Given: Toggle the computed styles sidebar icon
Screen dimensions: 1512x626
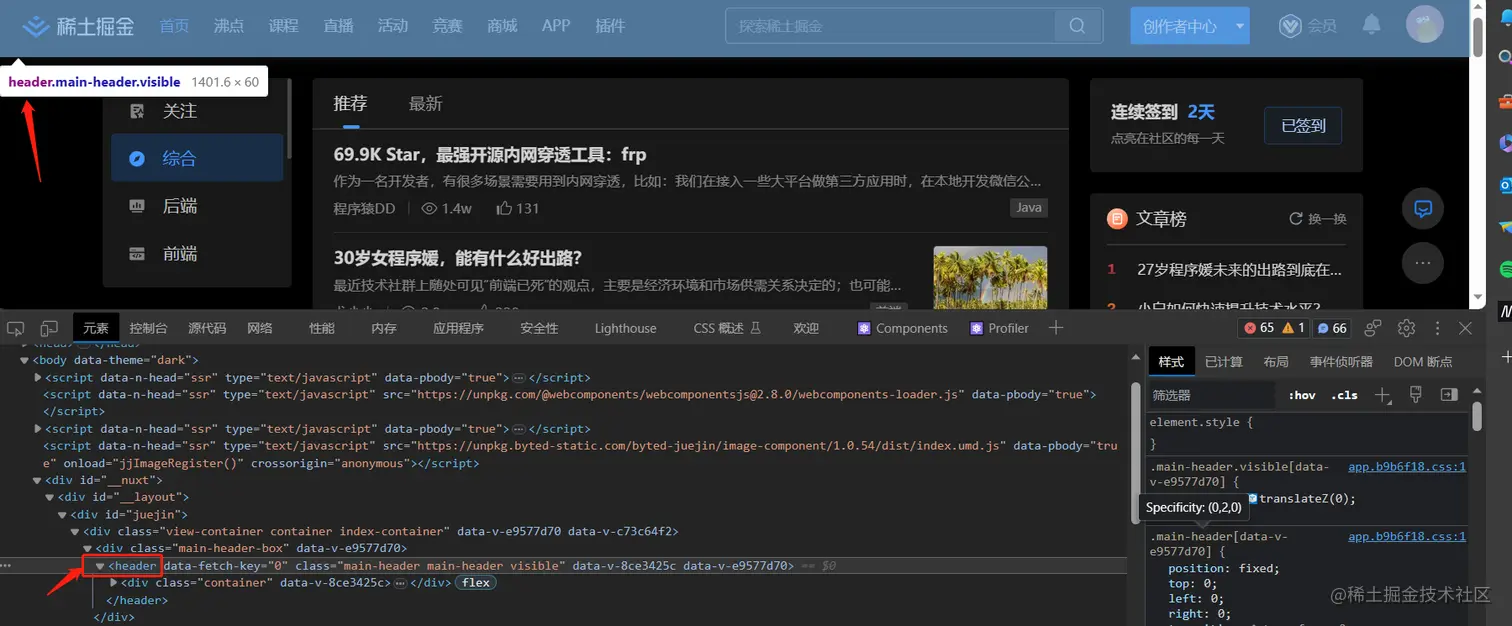Looking at the screenshot, I should (x=1449, y=395).
